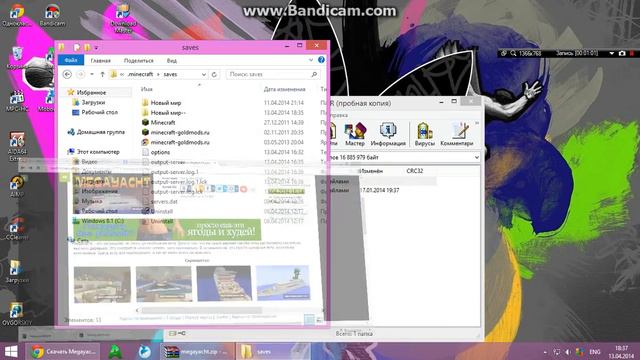Click the Bandicam desktop shortcut
This screenshot has width=640, height=360.
[x=52, y=15]
